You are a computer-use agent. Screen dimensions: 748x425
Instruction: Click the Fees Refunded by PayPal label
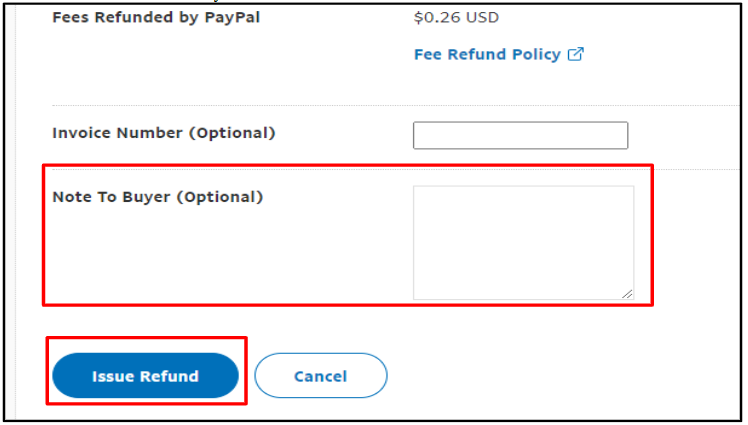point(155,17)
